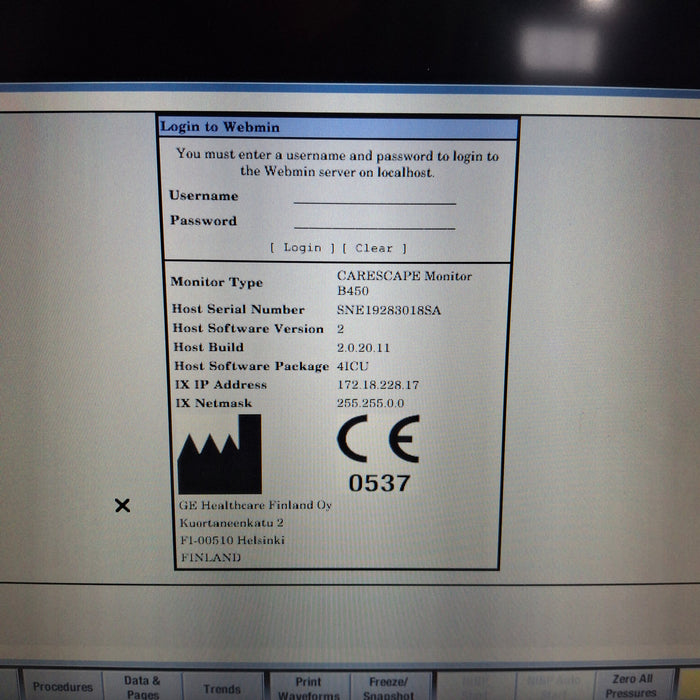
Task: Click the Login to Webmin title bar
Action: tap(338, 128)
